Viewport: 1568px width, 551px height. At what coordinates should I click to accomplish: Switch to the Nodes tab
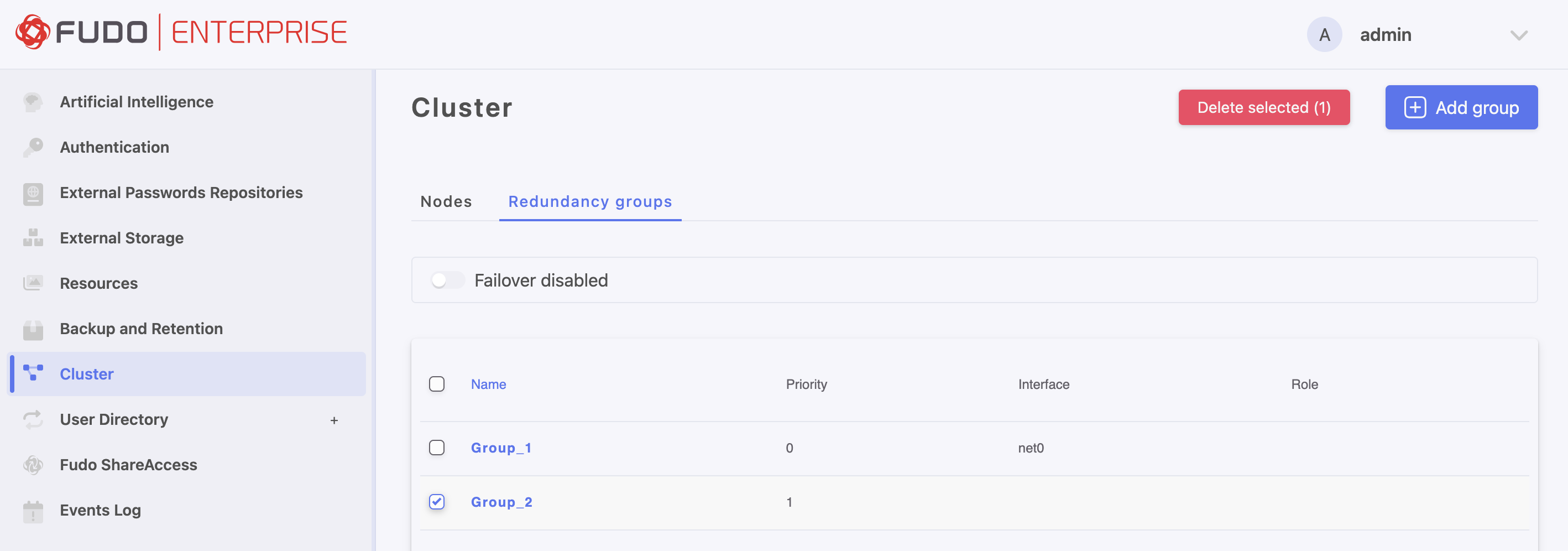[446, 201]
